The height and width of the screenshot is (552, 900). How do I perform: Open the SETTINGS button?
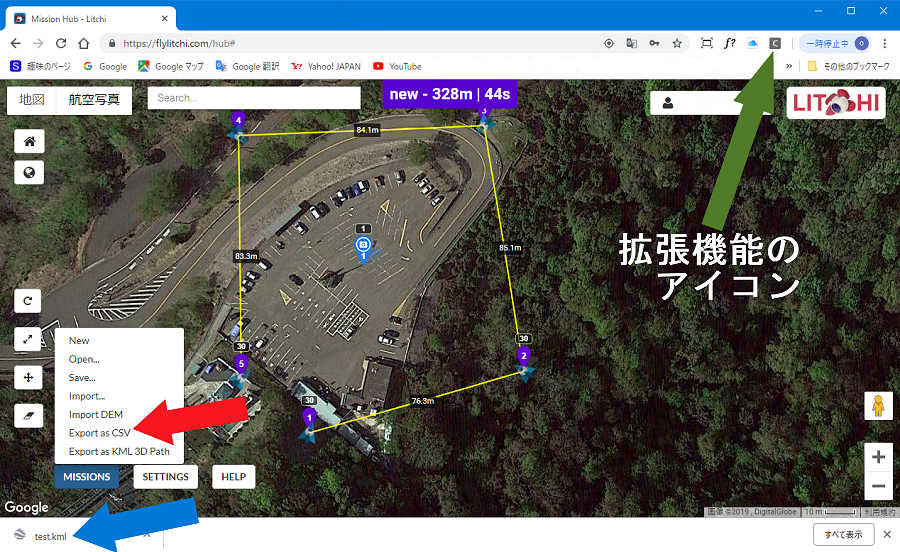pyautogui.click(x=165, y=477)
